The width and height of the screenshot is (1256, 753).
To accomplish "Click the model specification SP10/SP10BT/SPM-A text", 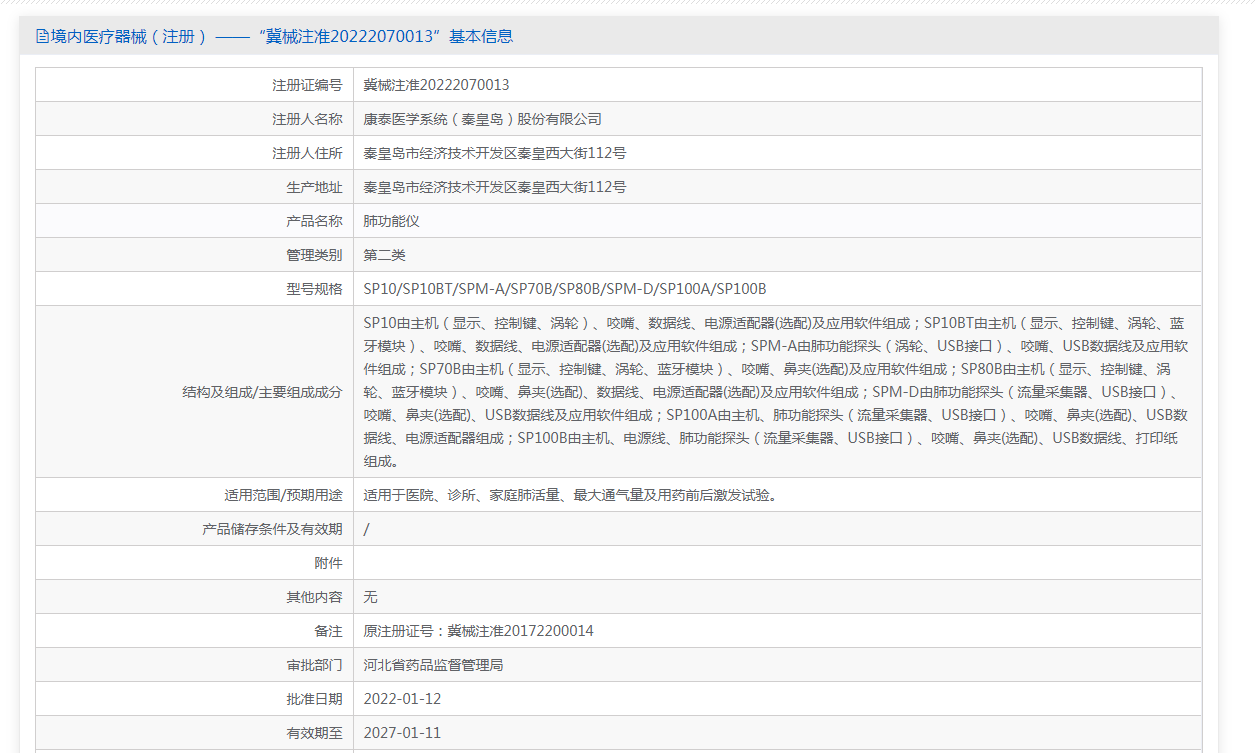I will click(564, 289).
